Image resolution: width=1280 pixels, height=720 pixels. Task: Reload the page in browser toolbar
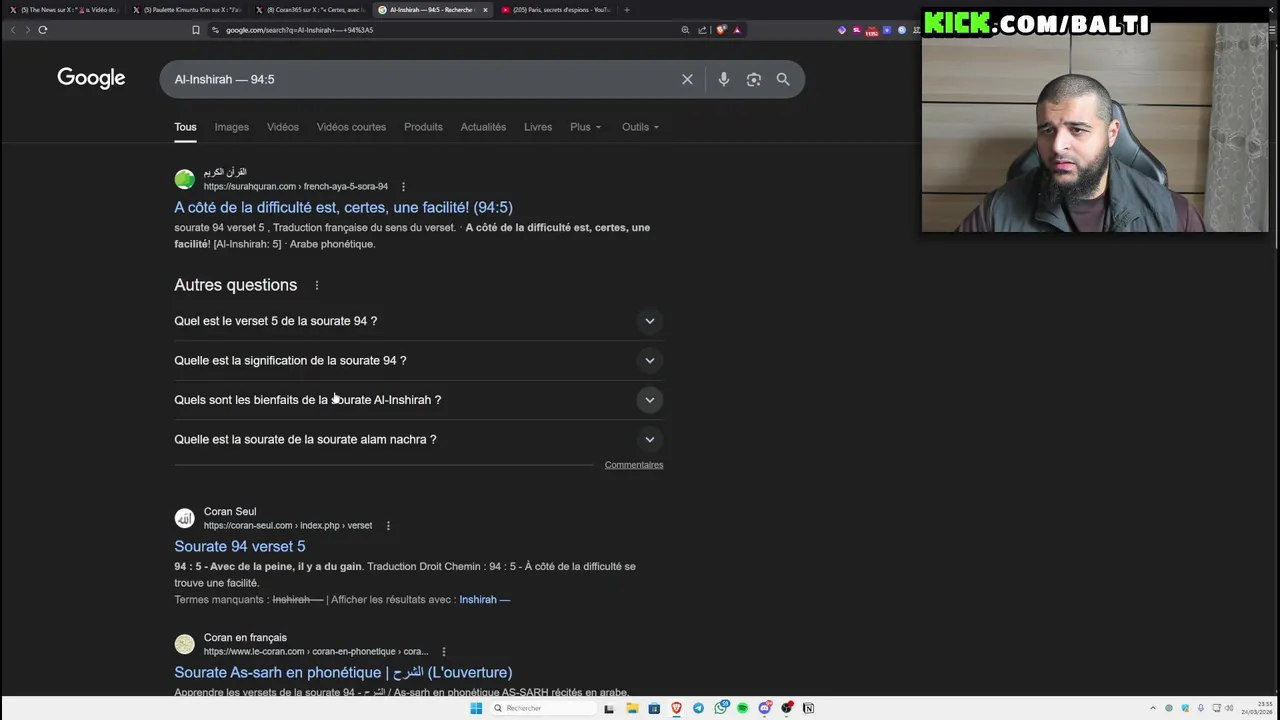click(43, 30)
